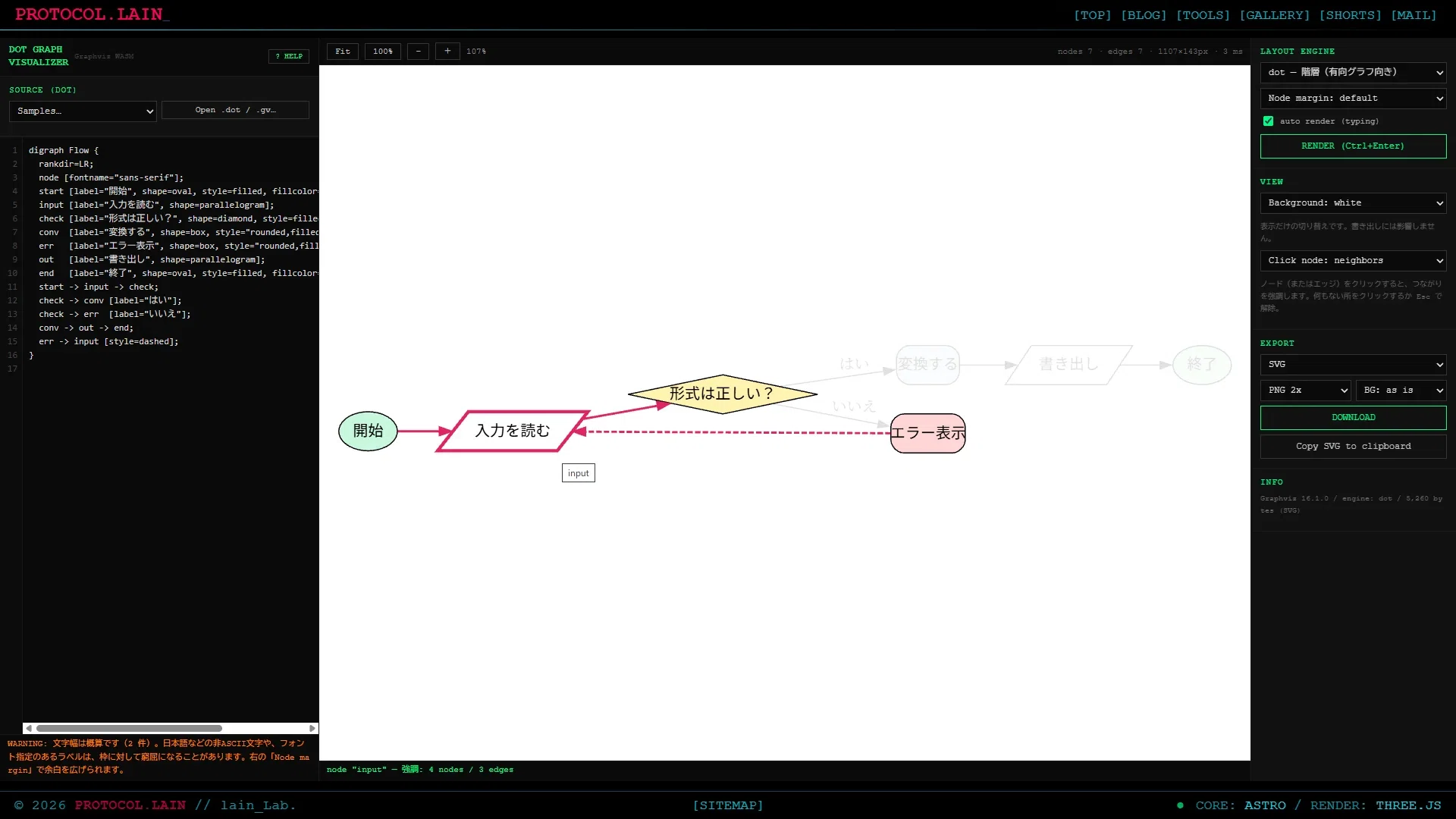Open the PNG 2x scale dropdown
This screenshot has width=1456, height=819.
click(1305, 391)
